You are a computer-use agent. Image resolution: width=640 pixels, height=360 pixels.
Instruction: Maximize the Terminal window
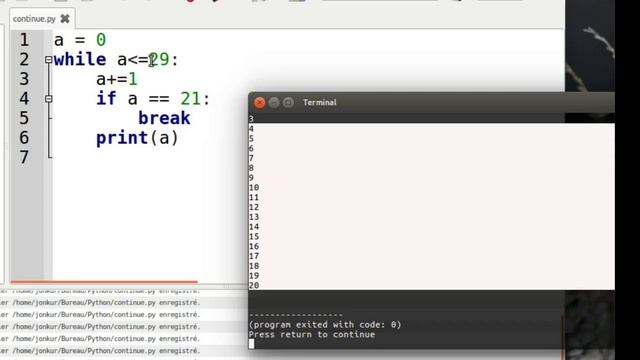288,102
